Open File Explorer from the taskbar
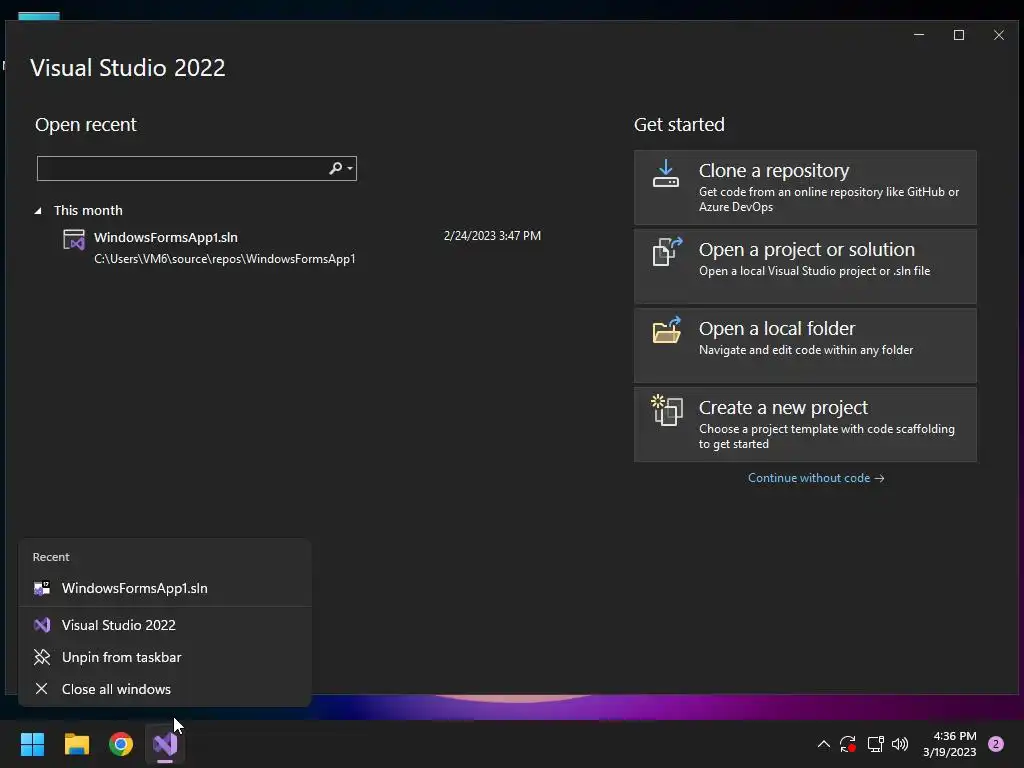The width and height of the screenshot is (1024, 768). 76,744
